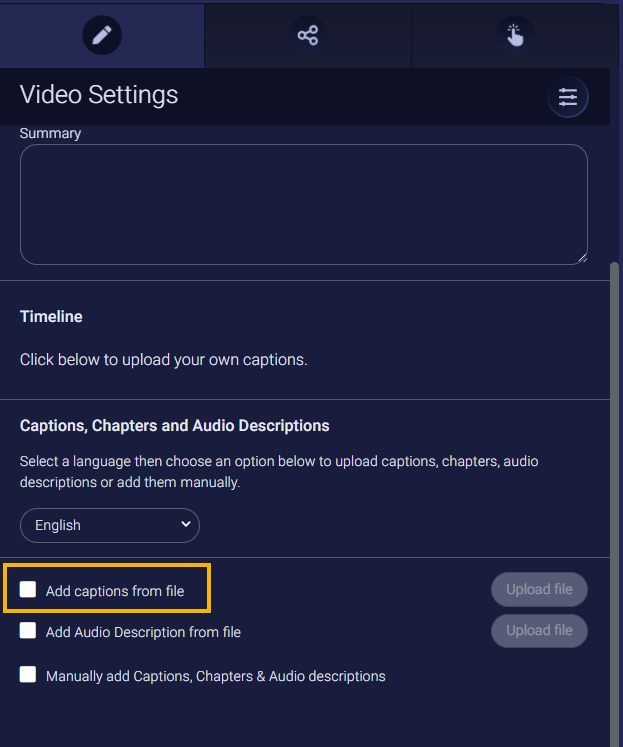Click the Timeline section heading
The width and height of the screenshot is (623, 747).
[51, 317]
